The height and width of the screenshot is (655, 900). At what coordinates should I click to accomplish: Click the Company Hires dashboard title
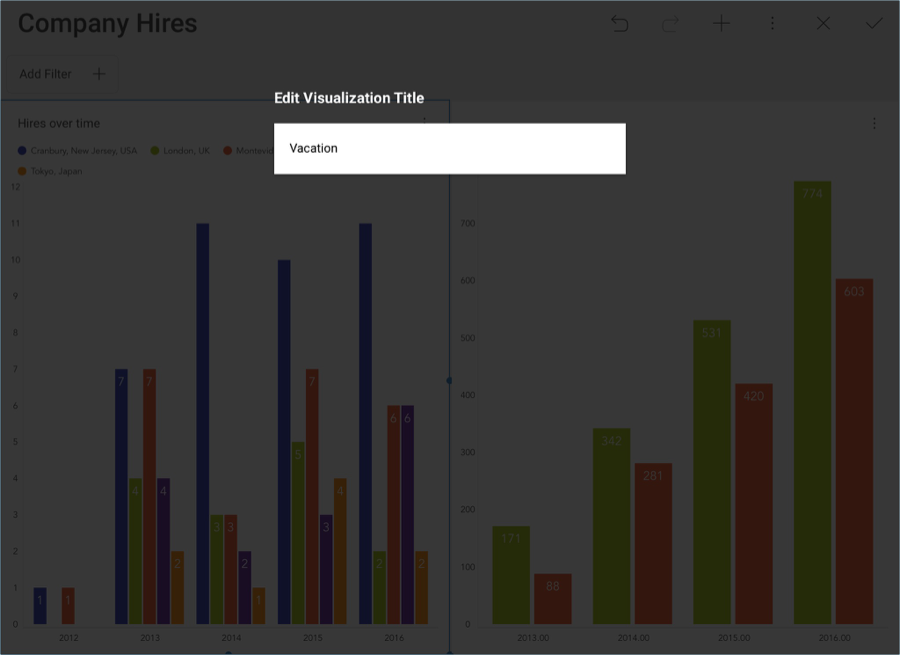pyautogui.click(x=107, y=24)
